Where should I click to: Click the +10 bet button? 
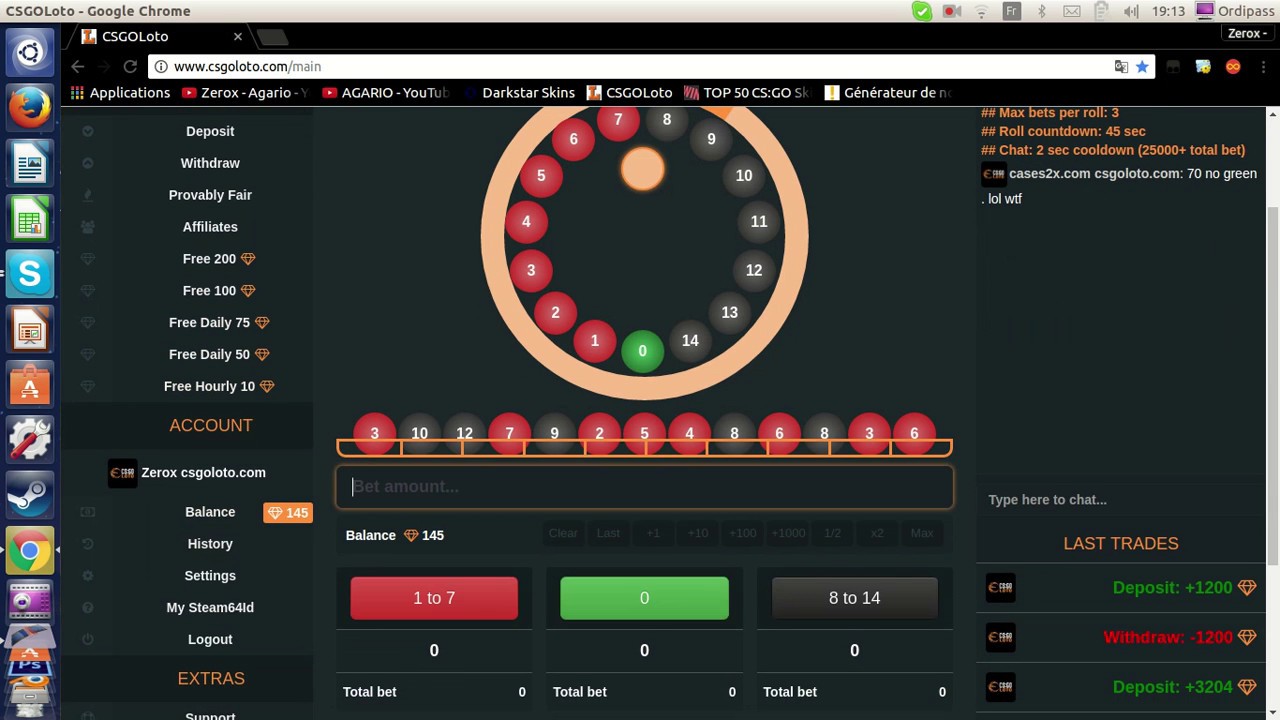pyautogui.click(x=698, y=533)
